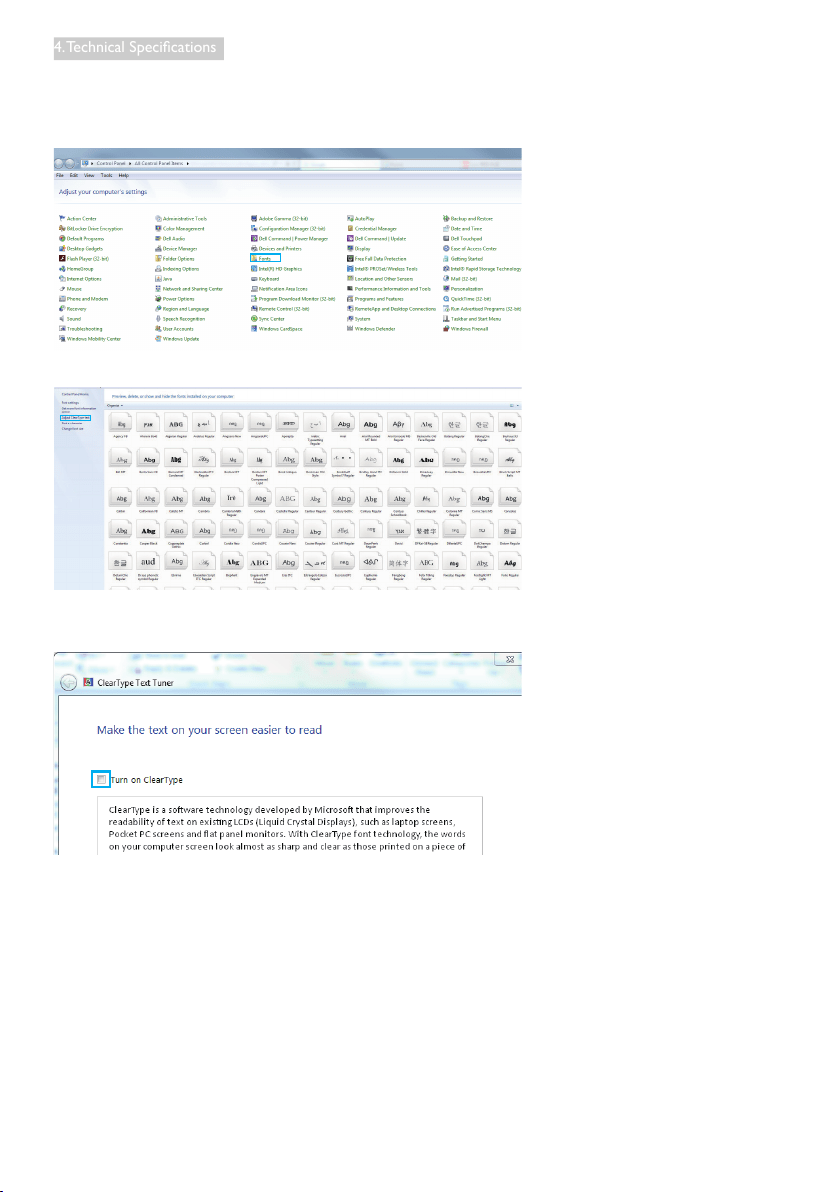Open Phone and Modem
Viewport: 840px width, 1192px height.
(84, 299)
